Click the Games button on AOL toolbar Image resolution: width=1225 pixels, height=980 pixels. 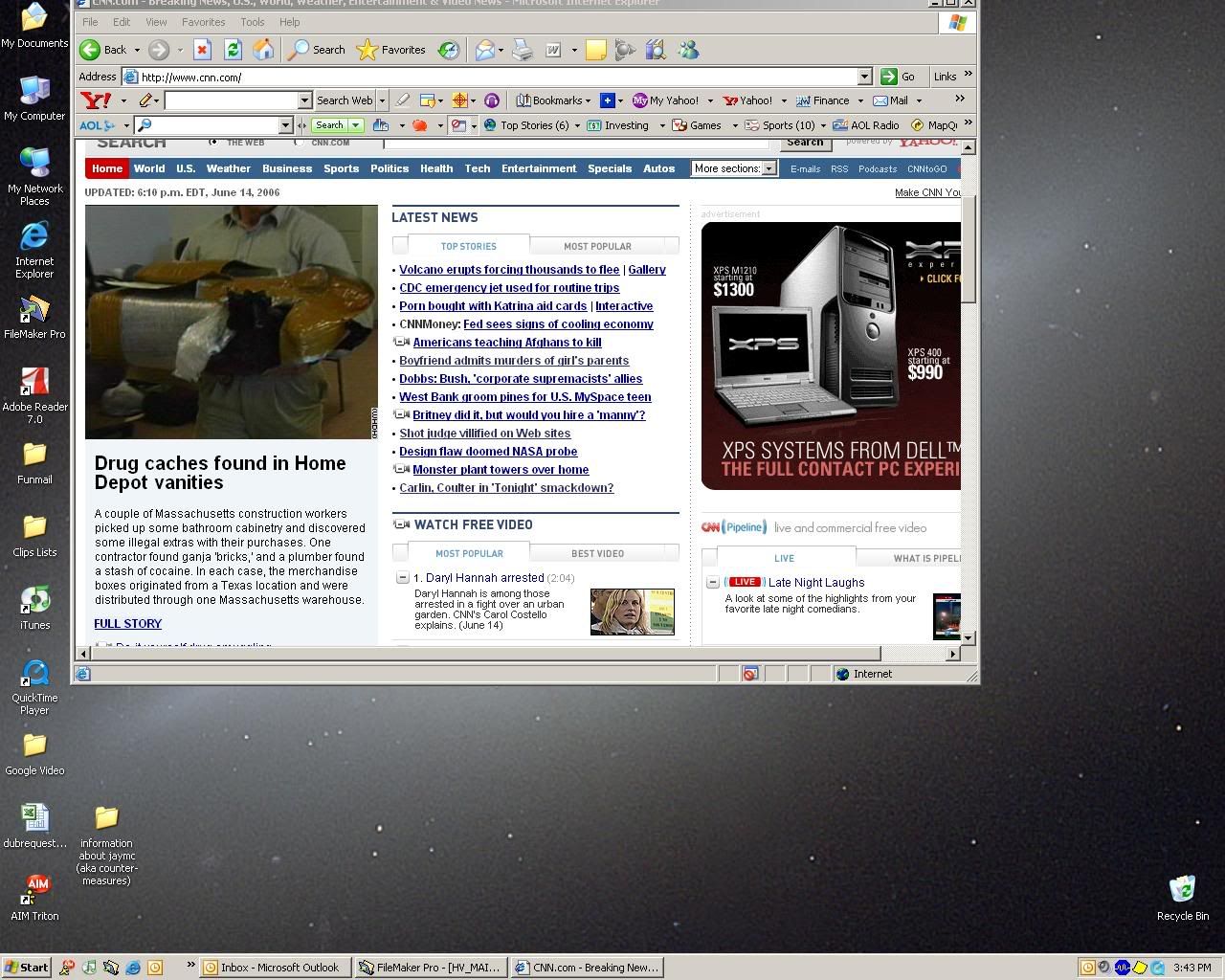click(698, 125)
